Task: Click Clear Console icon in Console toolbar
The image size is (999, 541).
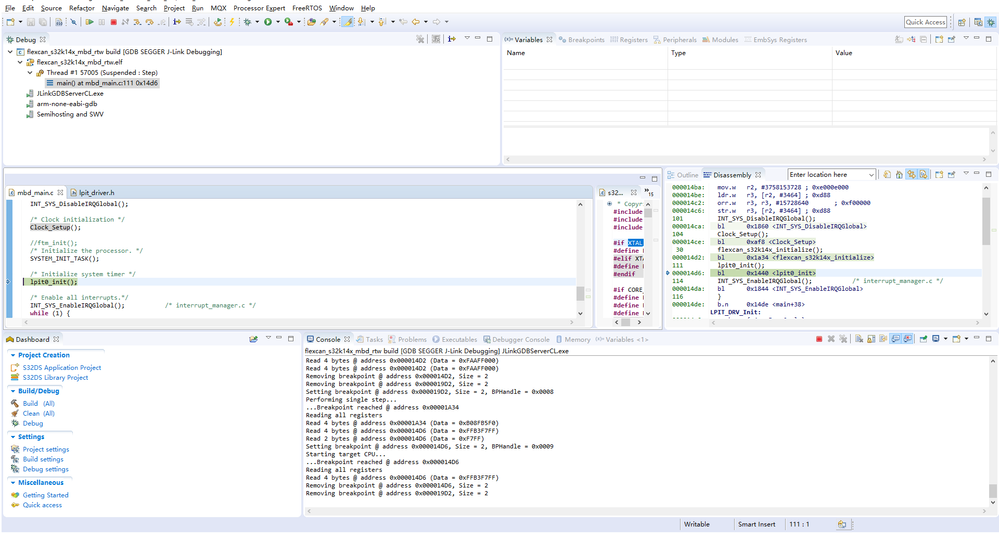Action: [859, 339]
